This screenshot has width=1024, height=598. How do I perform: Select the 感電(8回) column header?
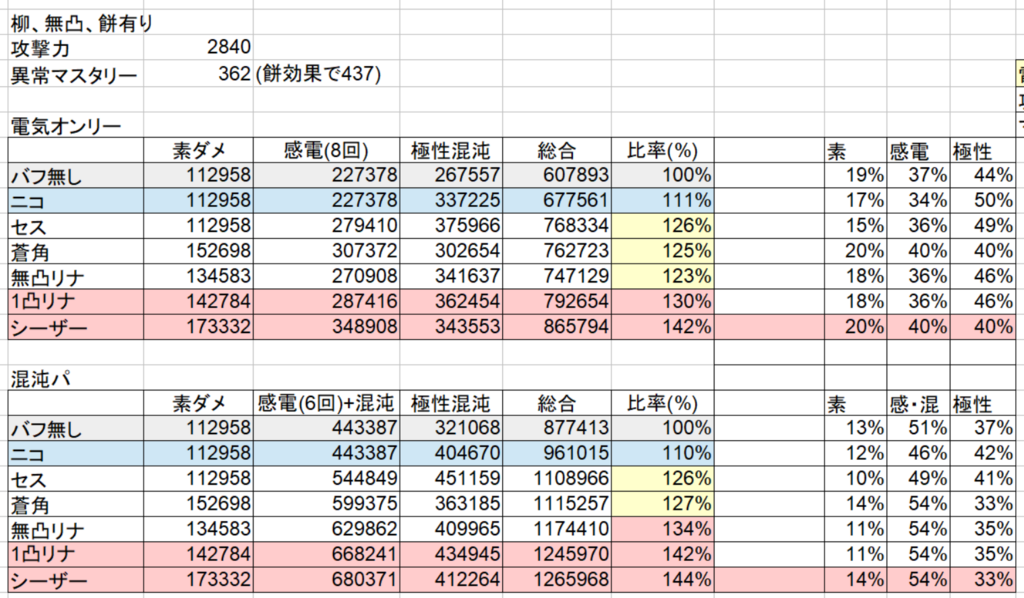pos(326,151)
